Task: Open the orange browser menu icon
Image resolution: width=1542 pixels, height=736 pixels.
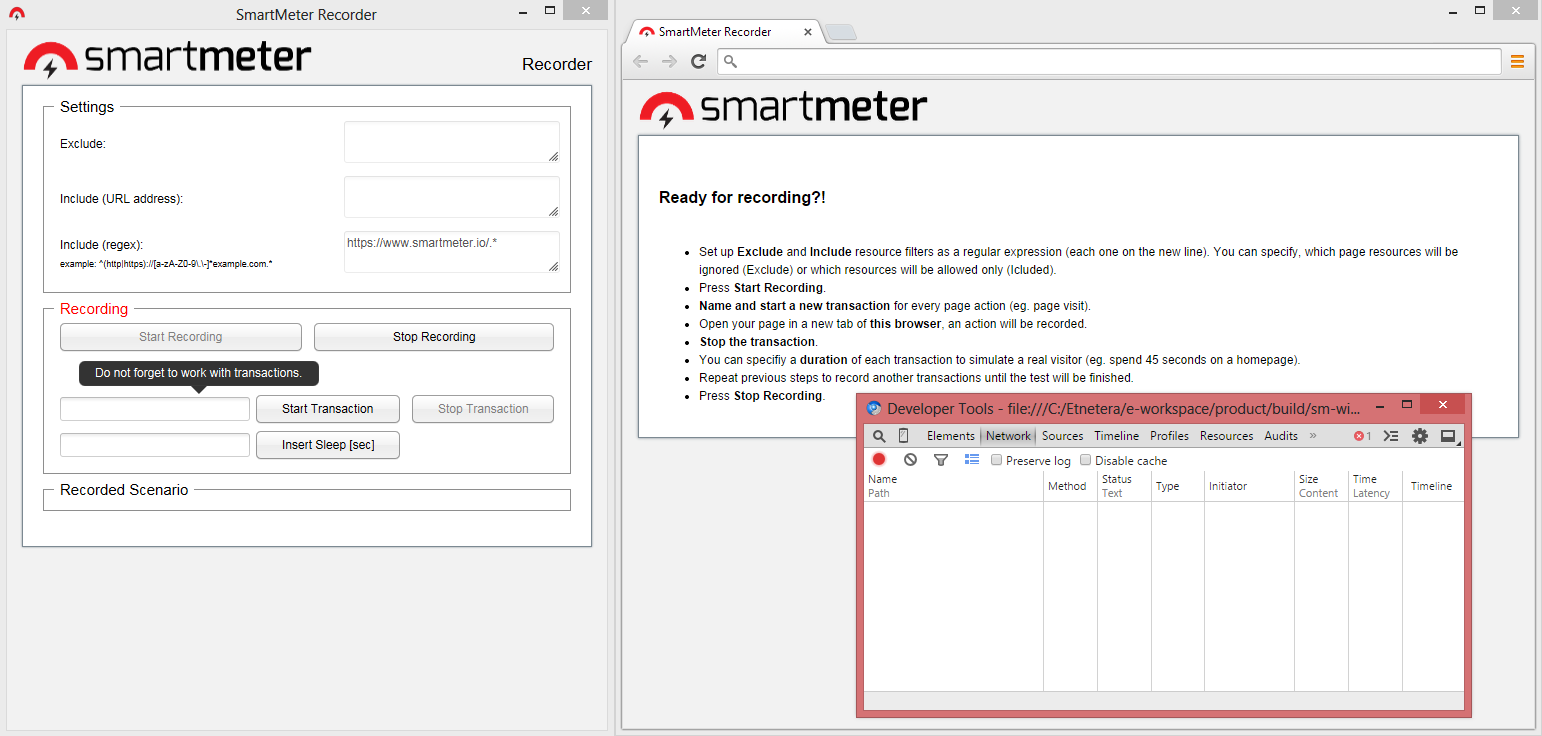Action: pos(1517,61)
